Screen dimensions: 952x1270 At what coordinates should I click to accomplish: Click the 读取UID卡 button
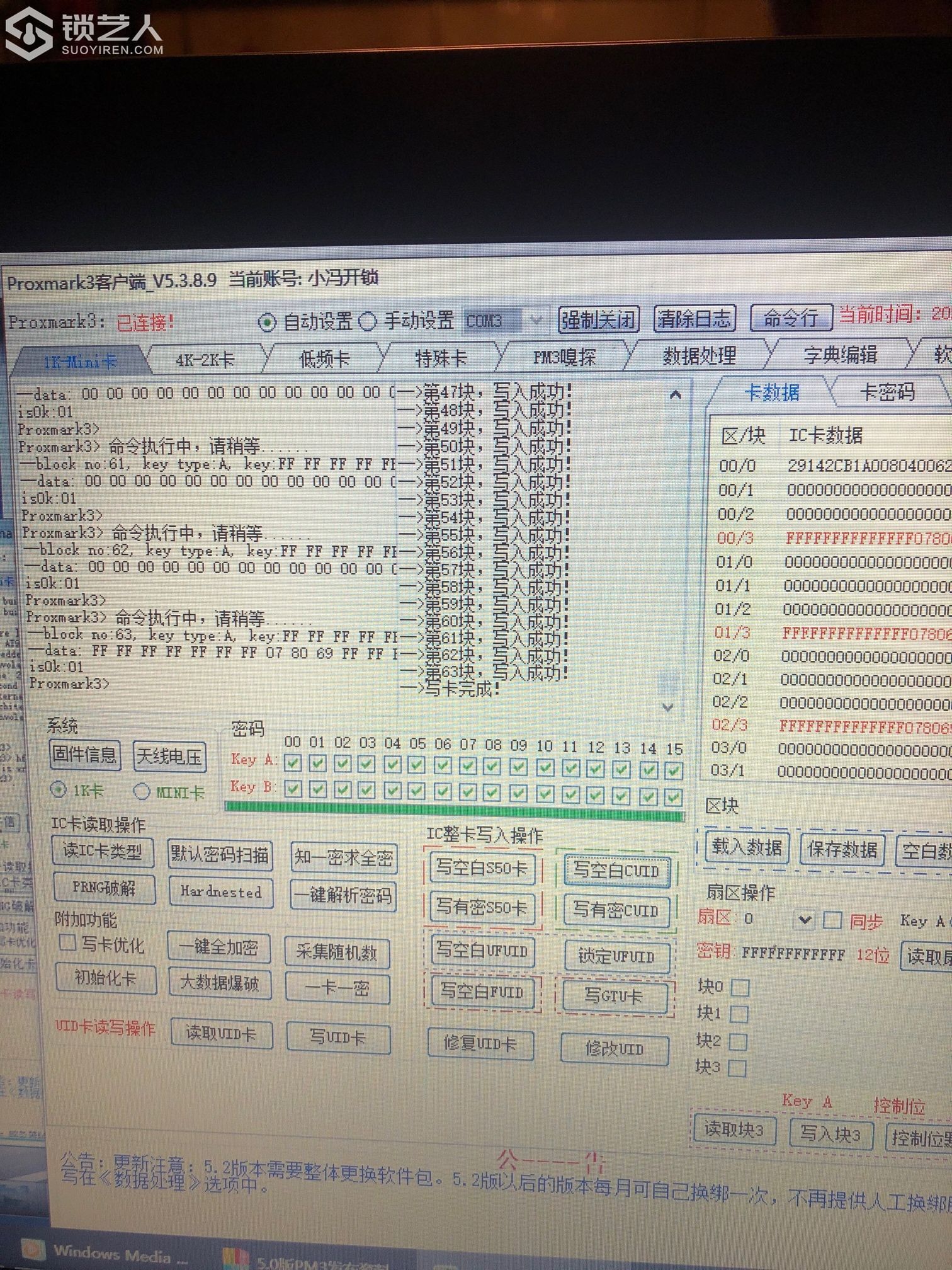point(222,1034)
